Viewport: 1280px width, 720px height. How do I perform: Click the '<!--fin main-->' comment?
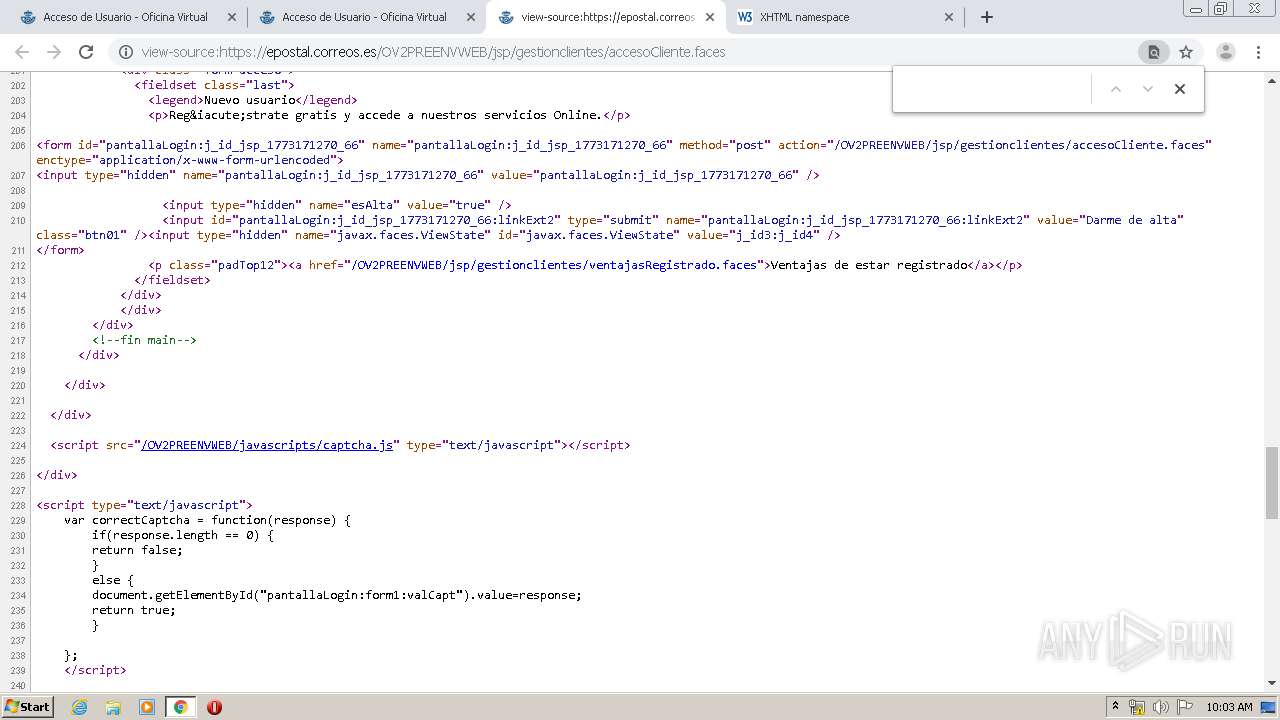[x=144, y=340]
